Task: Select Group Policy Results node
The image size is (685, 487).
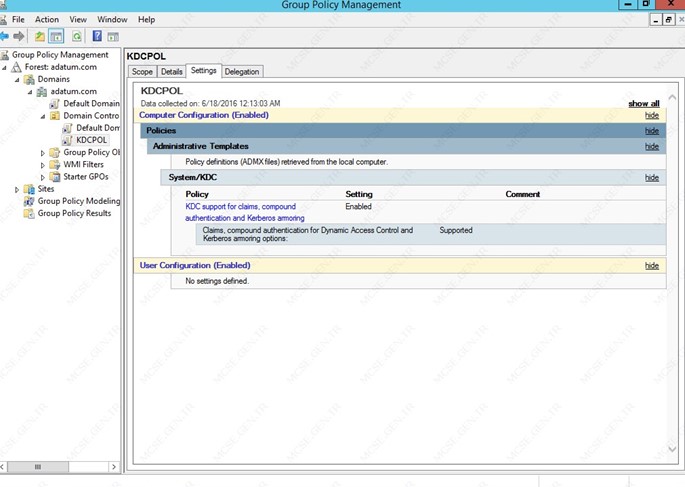Action: click(x=74, y=214)
